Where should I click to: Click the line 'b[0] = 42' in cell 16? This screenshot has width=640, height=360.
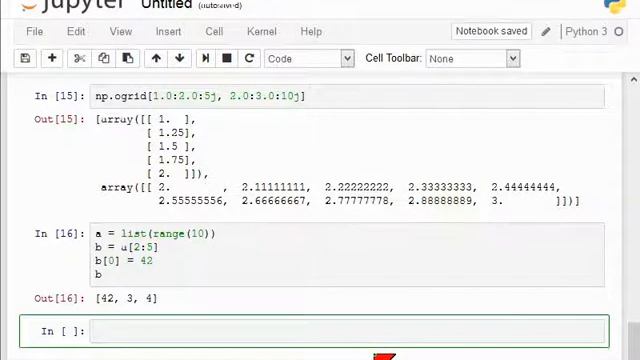click(x=124, y=261)
